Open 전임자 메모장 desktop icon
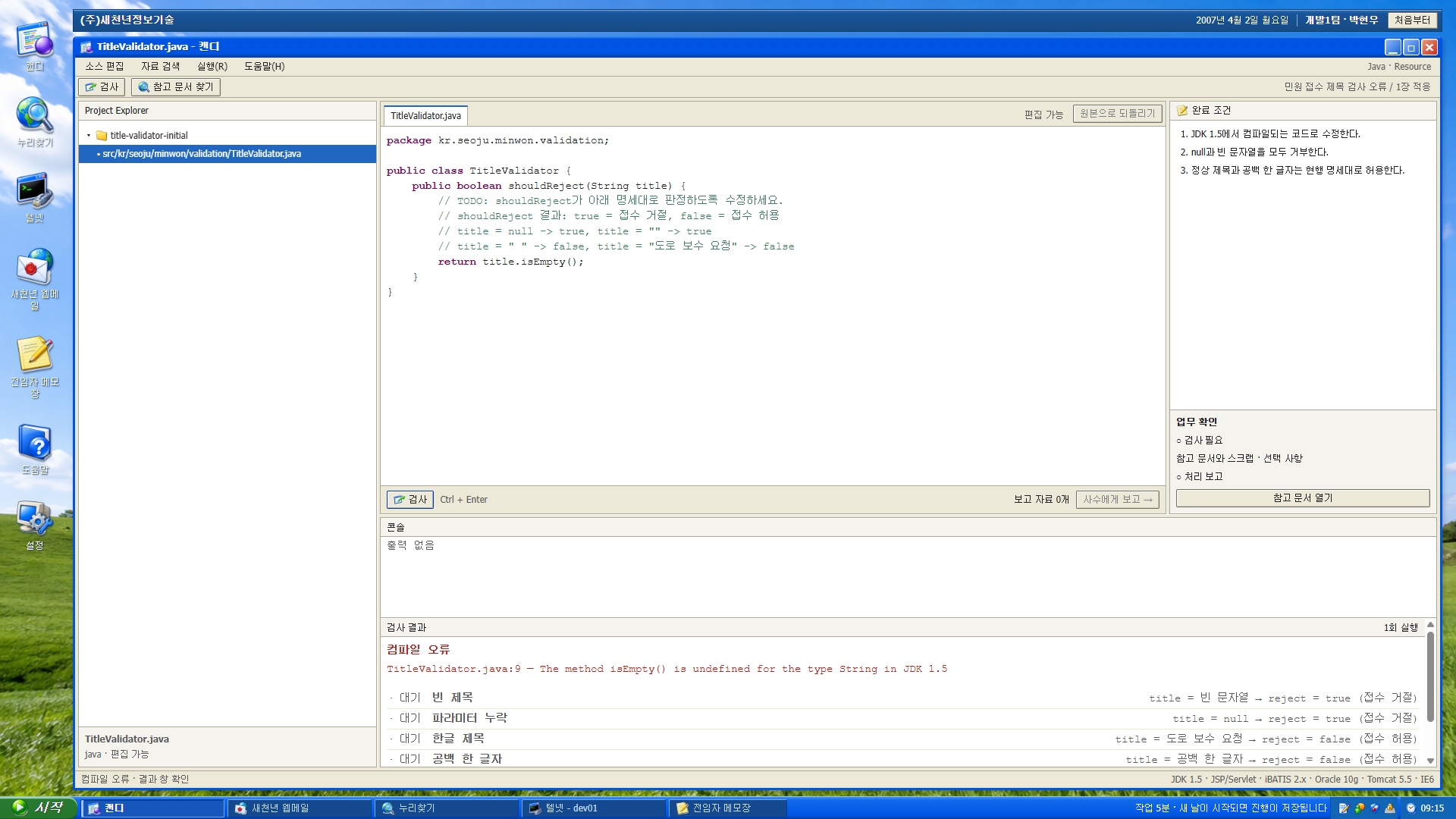The width and height of the screenshot is (1456, 819). tap(35, 368)
